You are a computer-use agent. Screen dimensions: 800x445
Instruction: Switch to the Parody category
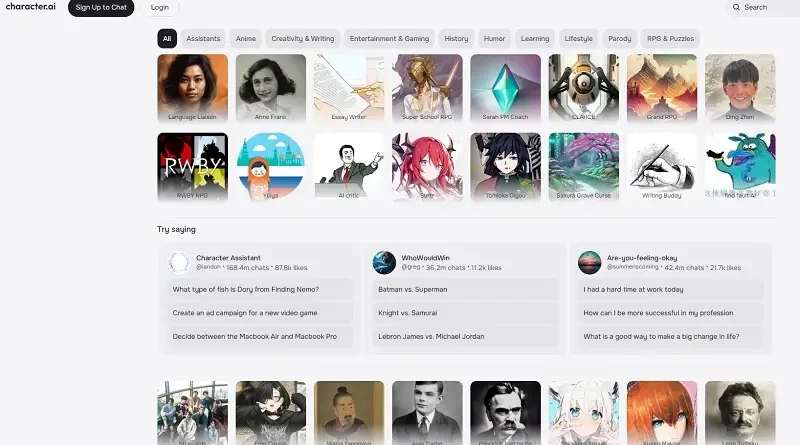pos(619,38)
